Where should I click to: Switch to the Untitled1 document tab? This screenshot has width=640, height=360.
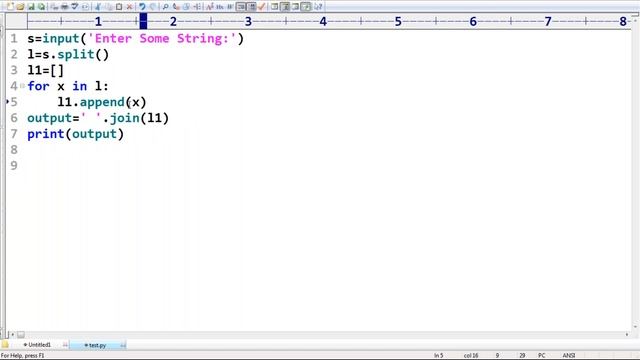[x=39, y=345]
